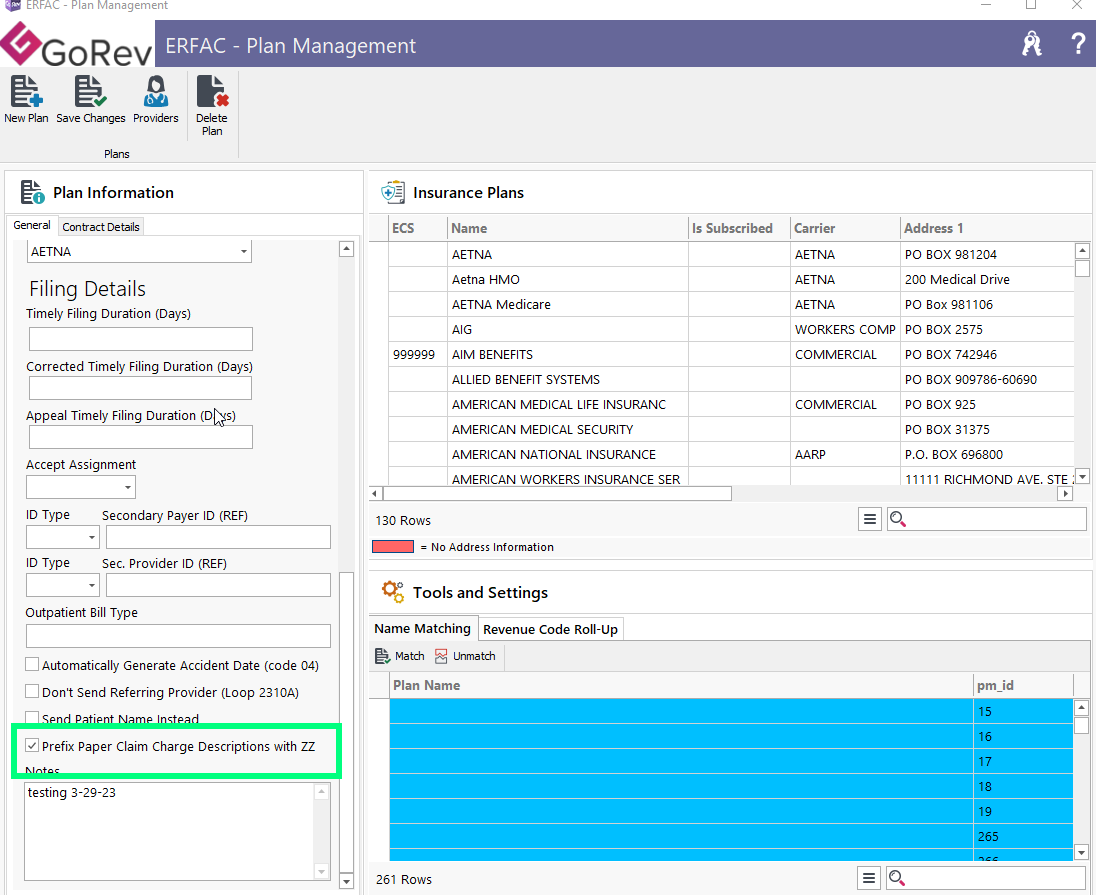Sort by the ECS column header

(418, 228)
